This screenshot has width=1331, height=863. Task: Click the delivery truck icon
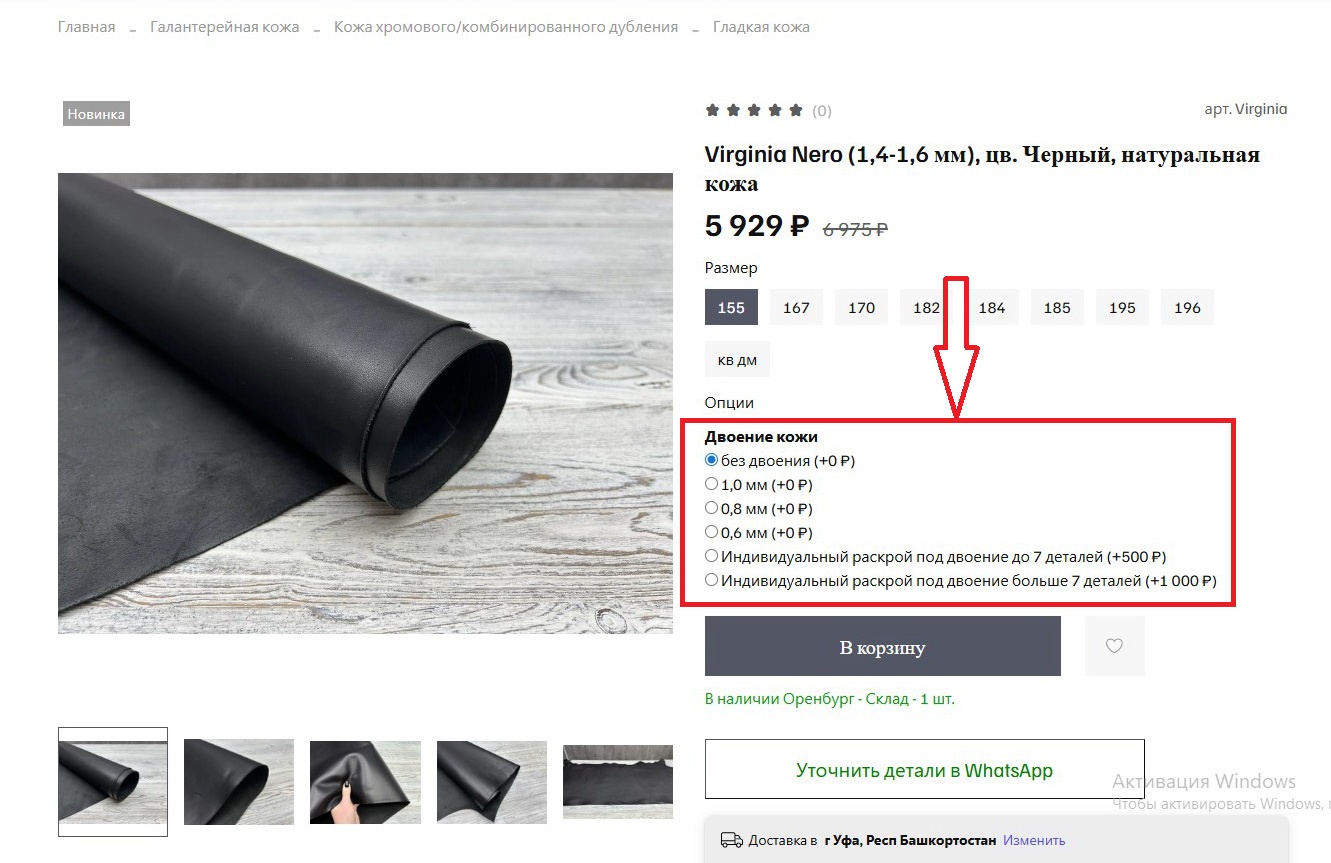pos(732,840)
